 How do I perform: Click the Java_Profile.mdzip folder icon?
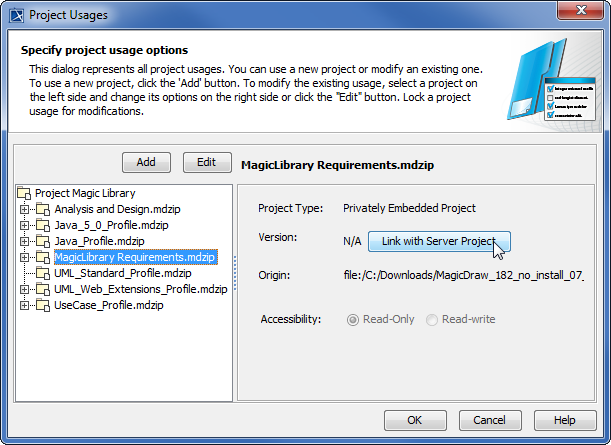[43, 241]
